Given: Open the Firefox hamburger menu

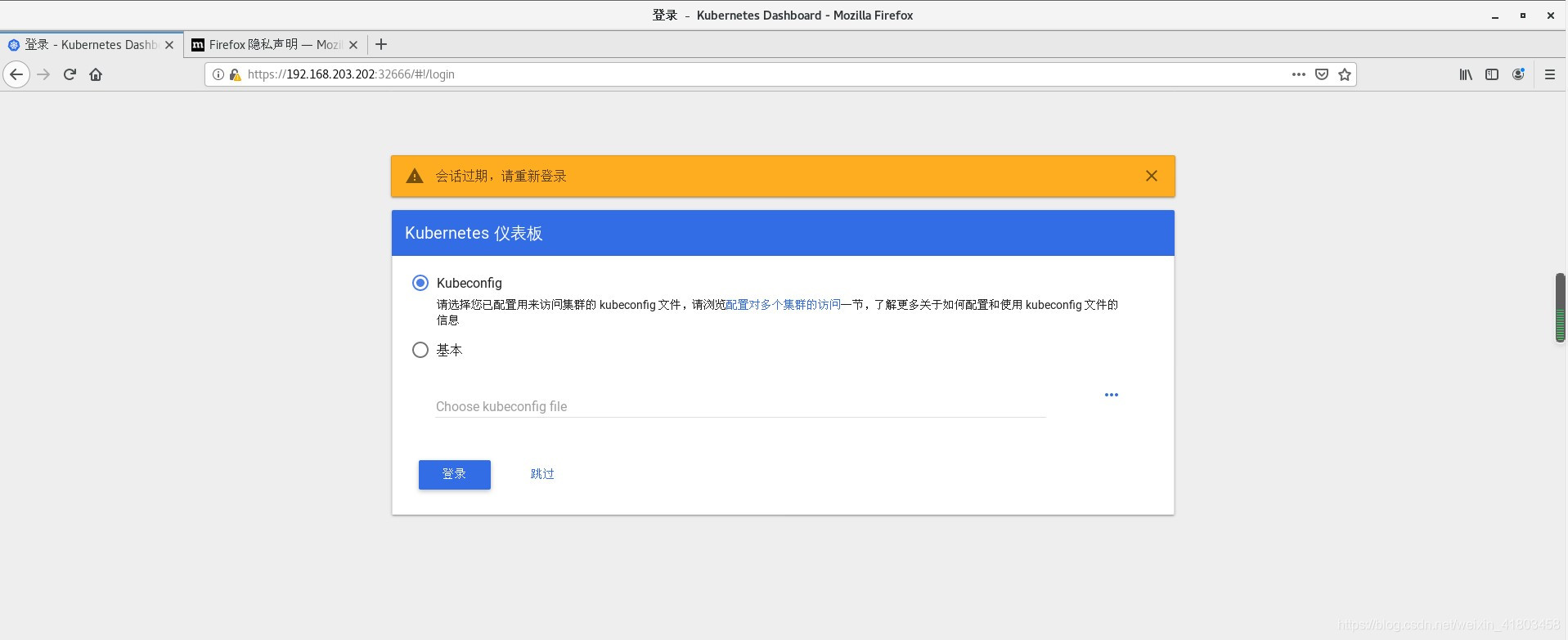Looking at the screenshot, I should 1550,74.
